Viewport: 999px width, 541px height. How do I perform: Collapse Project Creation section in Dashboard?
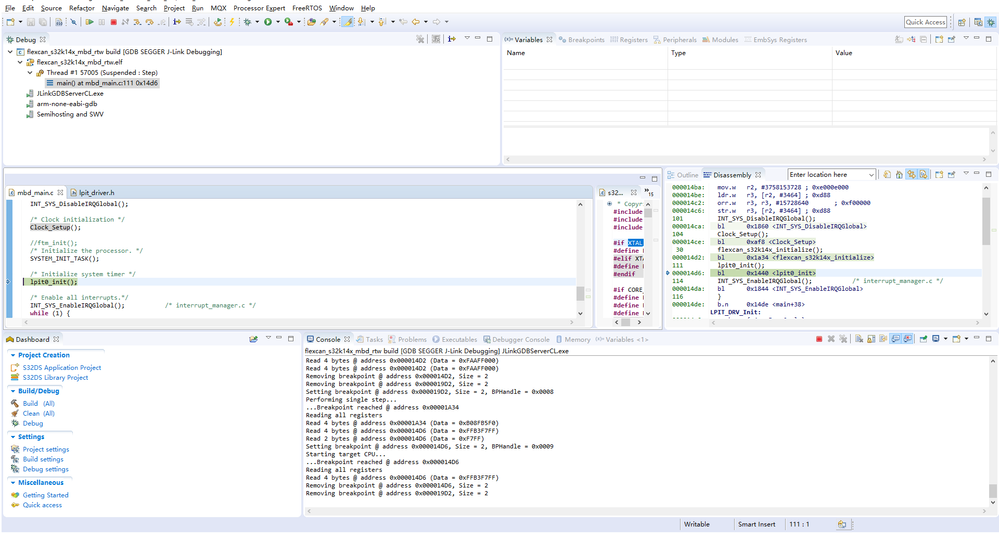13,355
